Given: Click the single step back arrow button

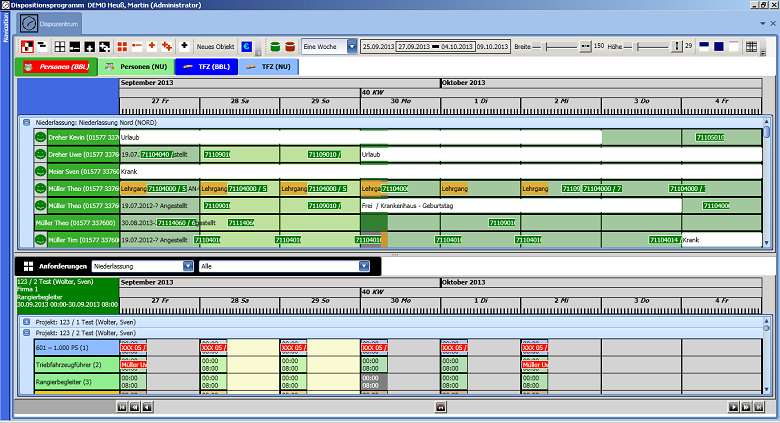Looking at the screenshot, I should (x=147, y=407).
